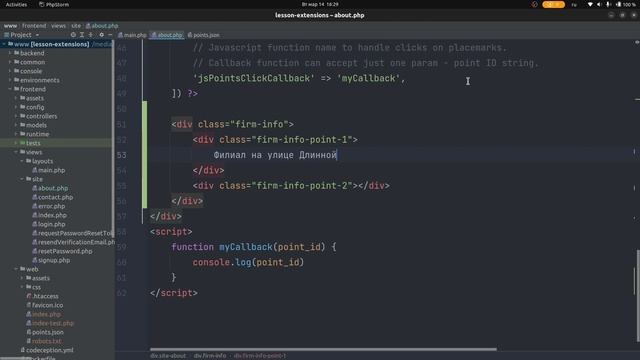Click 'www' in the navigation breadcrumb
The height and width of the screenshot is (360, 640).
10,26
